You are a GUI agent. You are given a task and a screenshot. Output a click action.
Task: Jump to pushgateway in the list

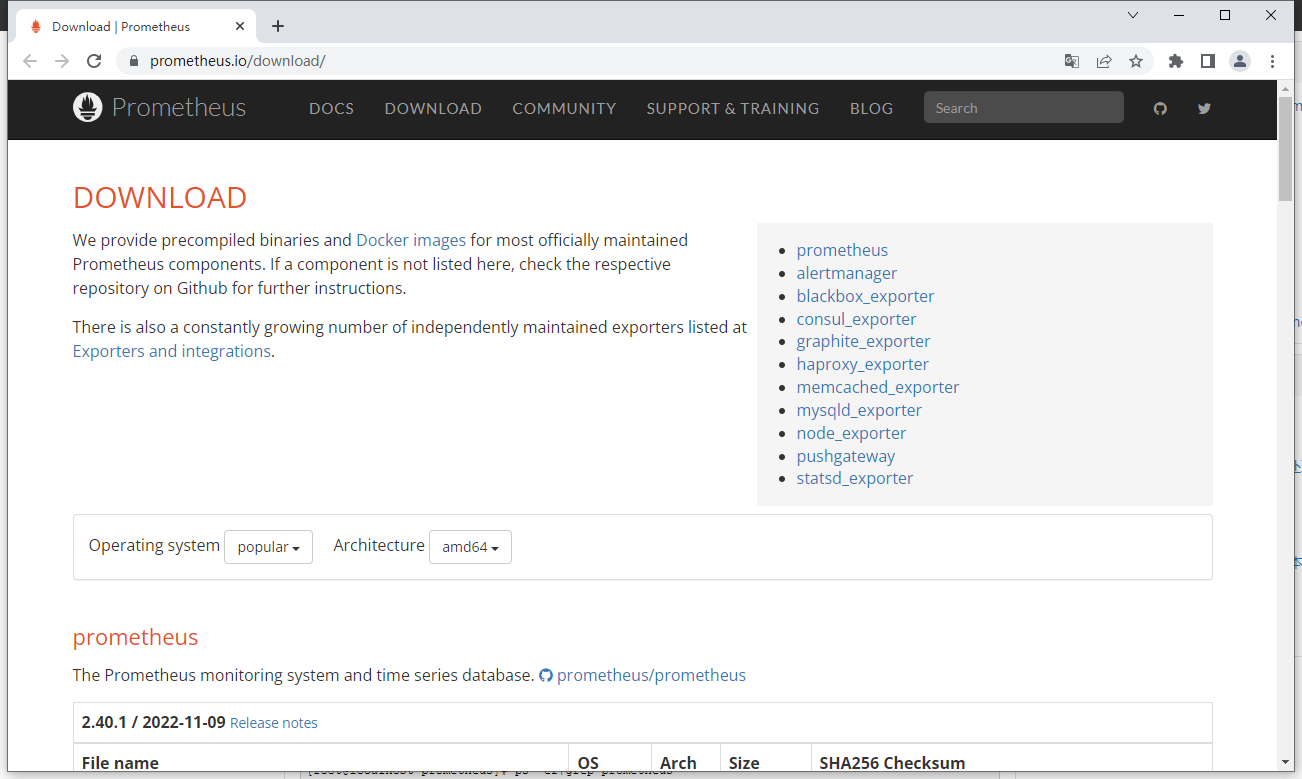point(846,456)
